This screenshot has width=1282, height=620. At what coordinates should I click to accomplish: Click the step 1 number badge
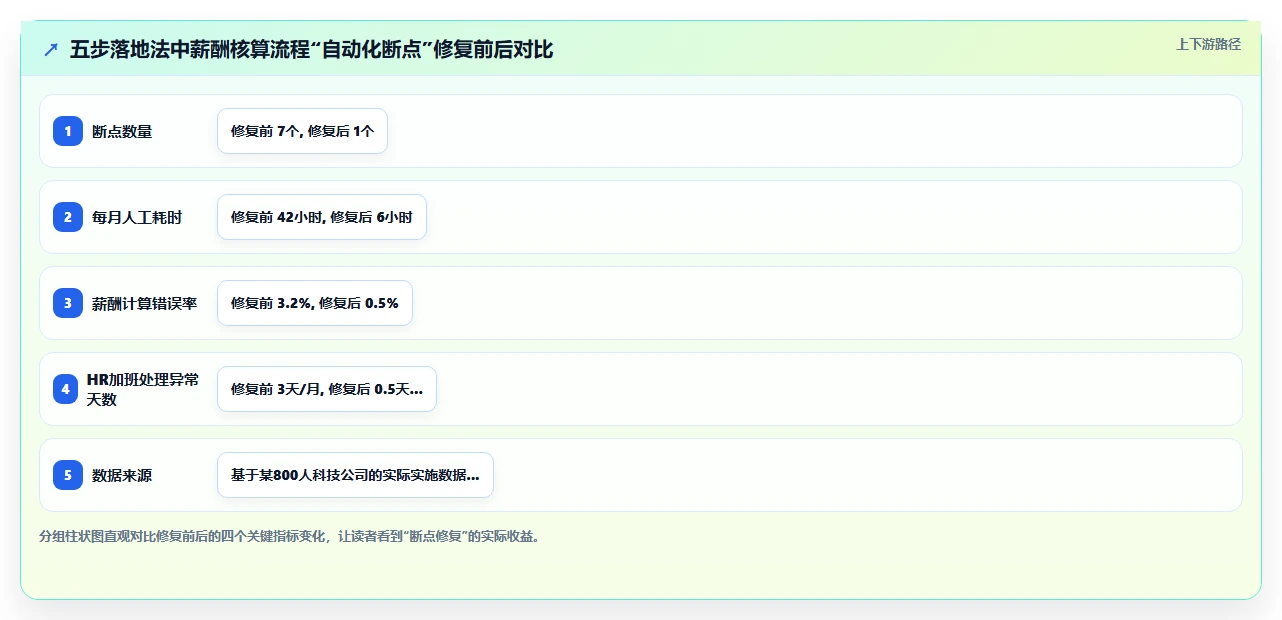coord(68,131)
